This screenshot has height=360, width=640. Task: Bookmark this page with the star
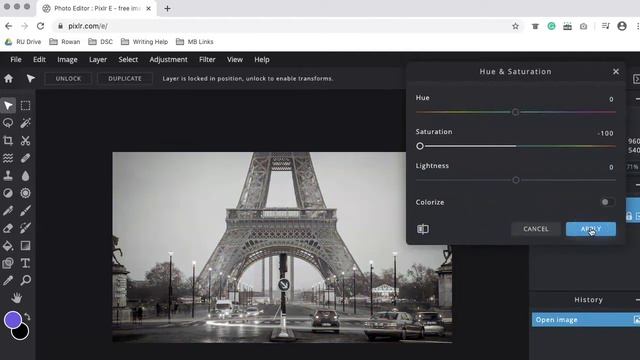(x=515, y=26)
